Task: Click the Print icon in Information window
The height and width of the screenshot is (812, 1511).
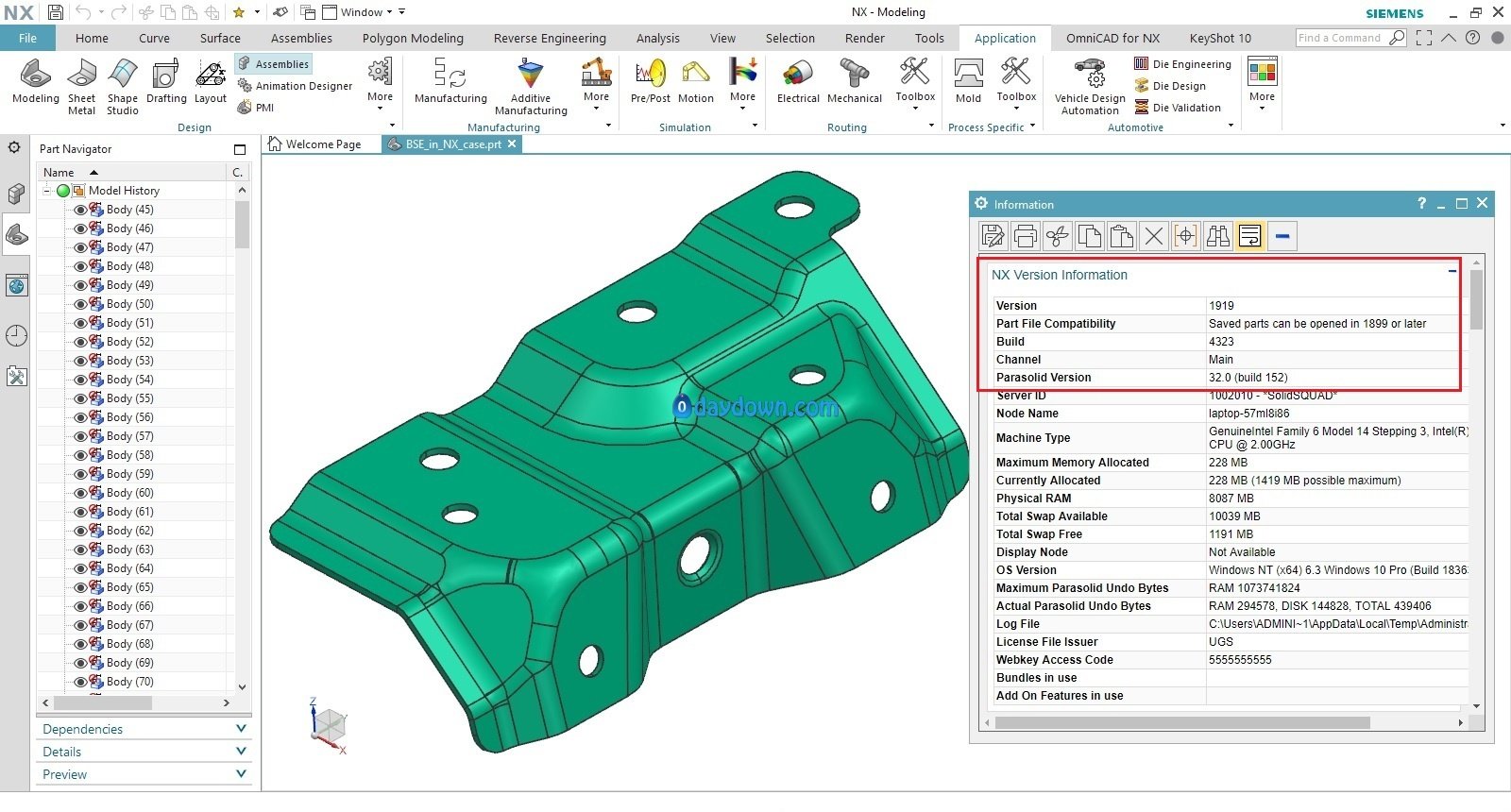Action: pos(1026,236)
